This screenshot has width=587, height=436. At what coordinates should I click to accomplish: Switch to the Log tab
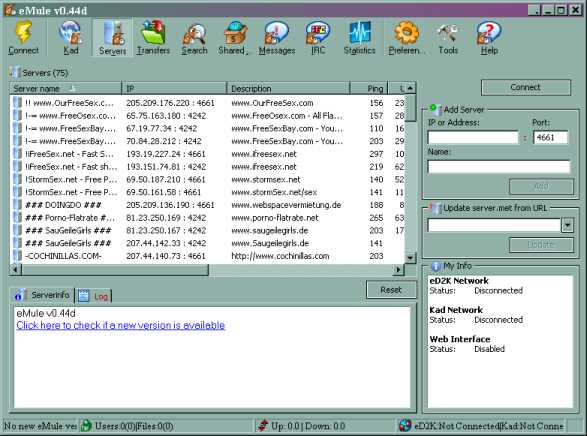94,296
